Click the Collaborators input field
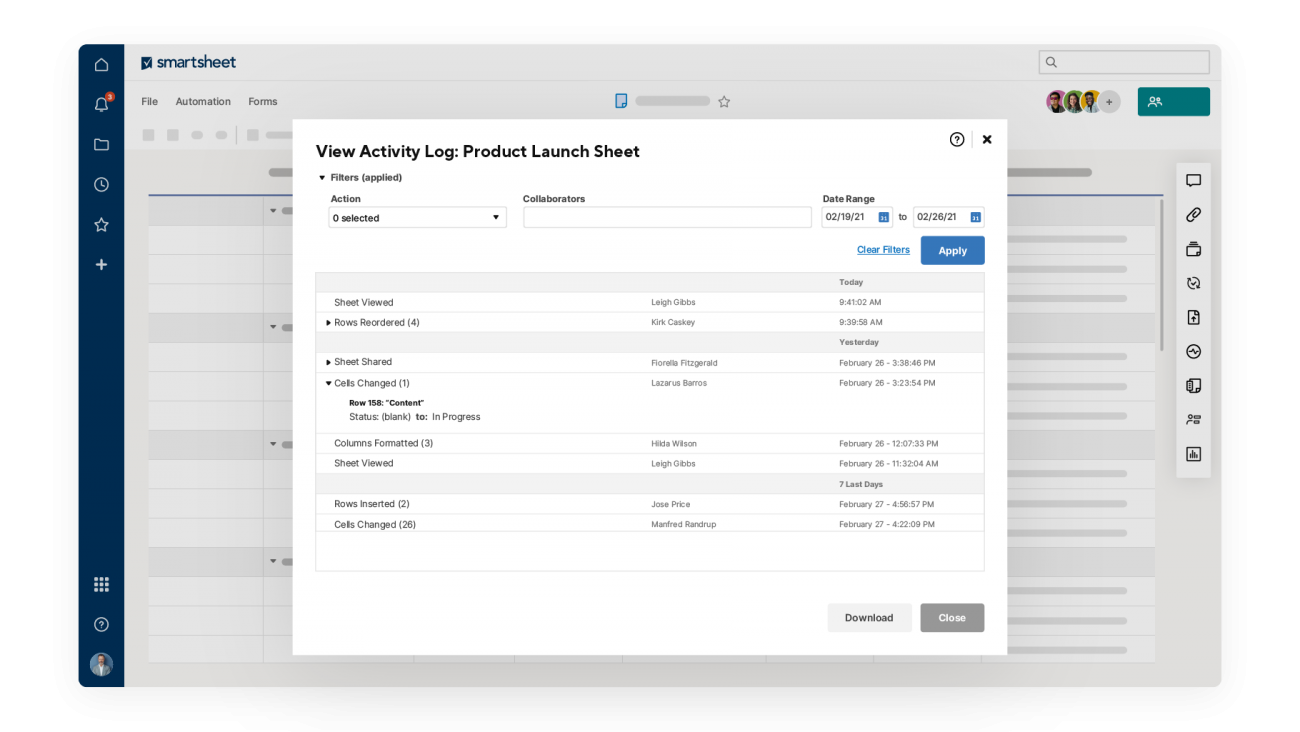Viewport: 1300px width, 732px height. tap(667, 218)
